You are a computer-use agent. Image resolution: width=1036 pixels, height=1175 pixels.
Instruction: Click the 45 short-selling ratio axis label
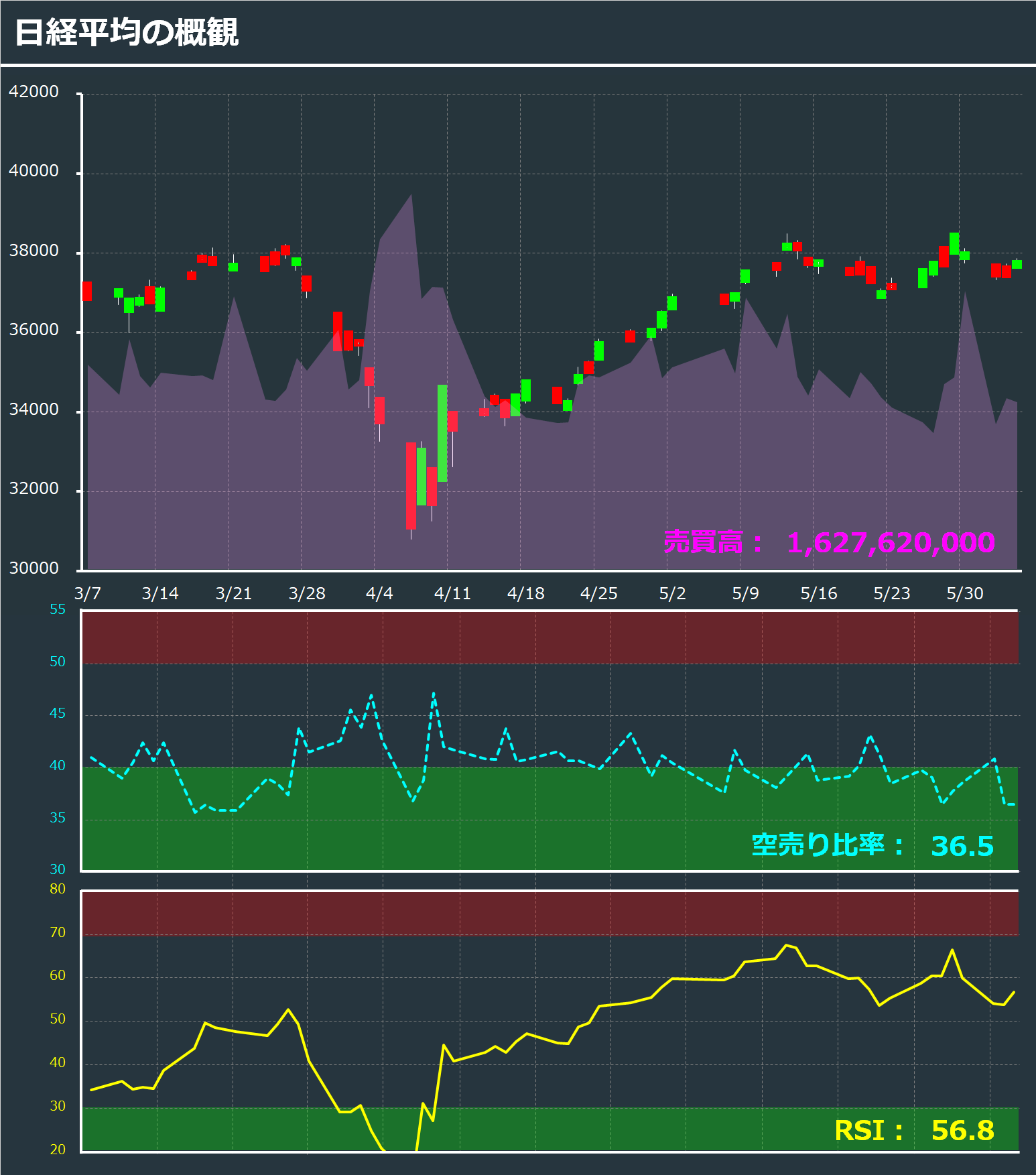58,713
